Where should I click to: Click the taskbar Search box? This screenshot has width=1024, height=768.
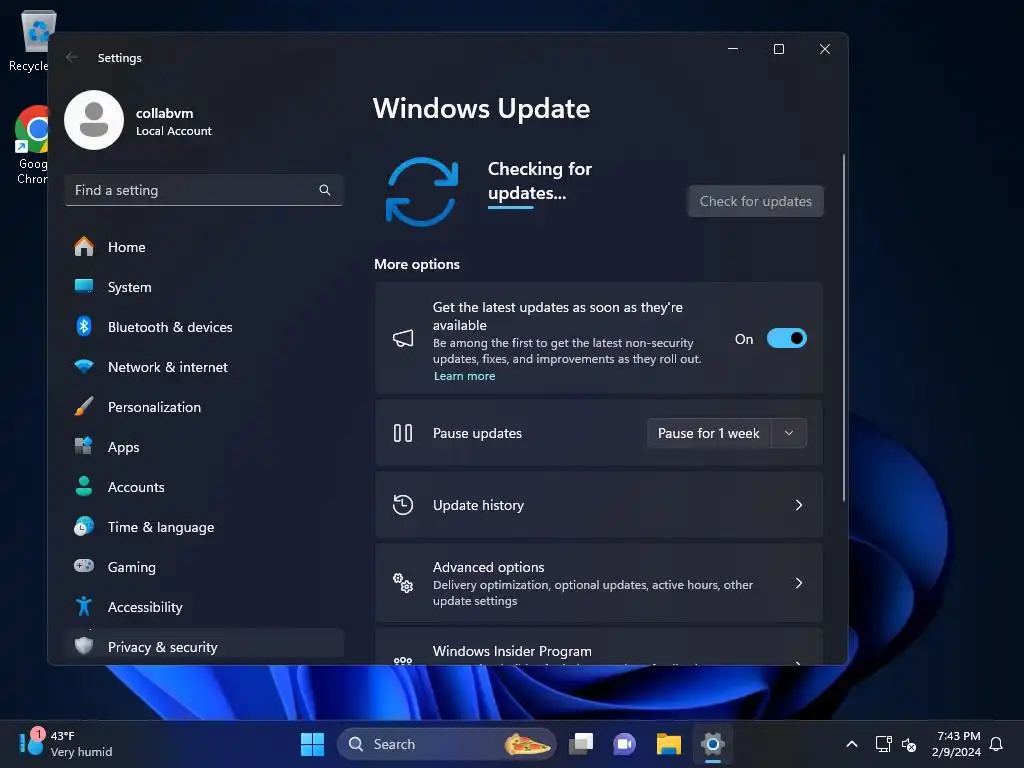pos(447,744)
